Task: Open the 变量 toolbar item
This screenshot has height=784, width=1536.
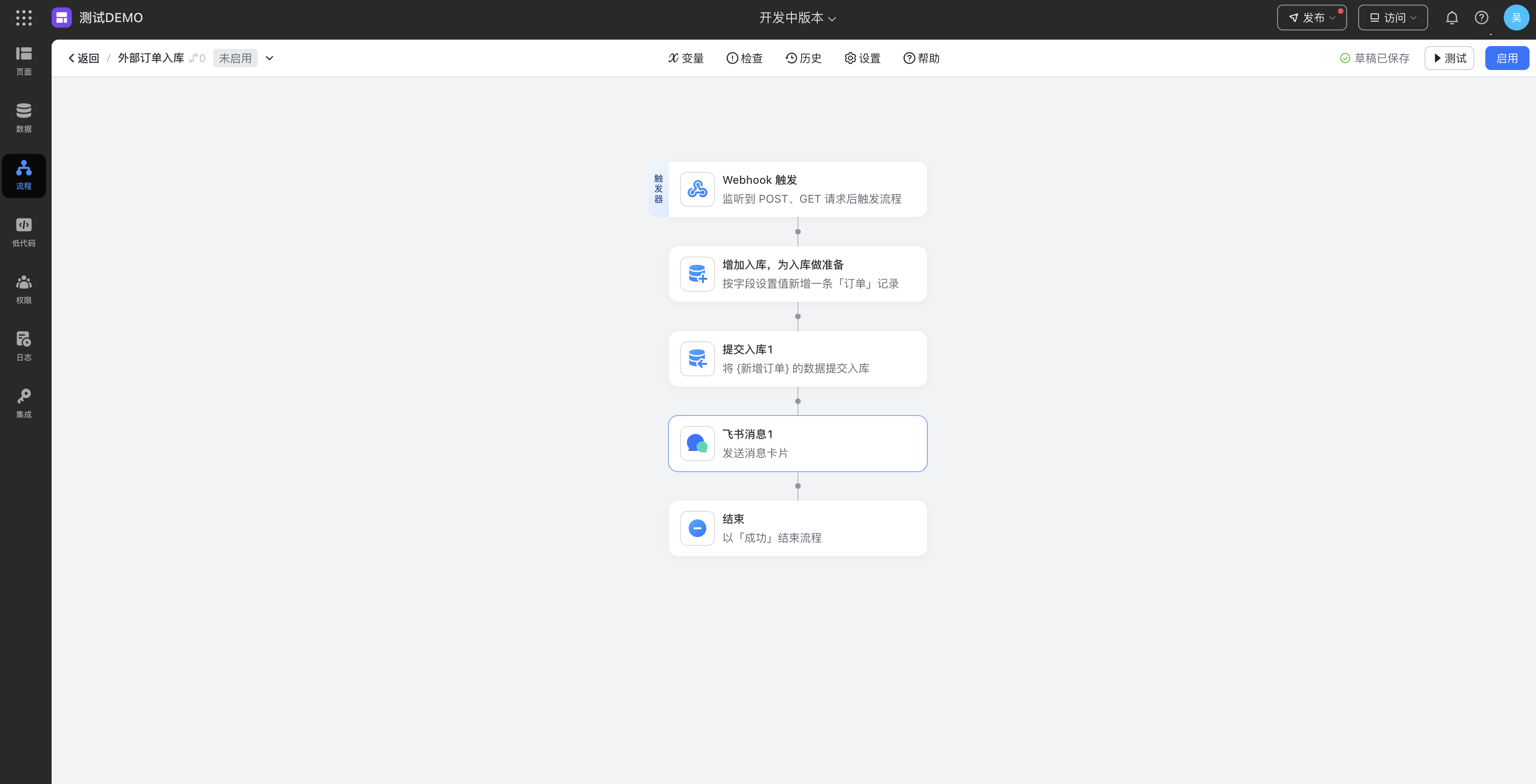Action: [686, 59]
